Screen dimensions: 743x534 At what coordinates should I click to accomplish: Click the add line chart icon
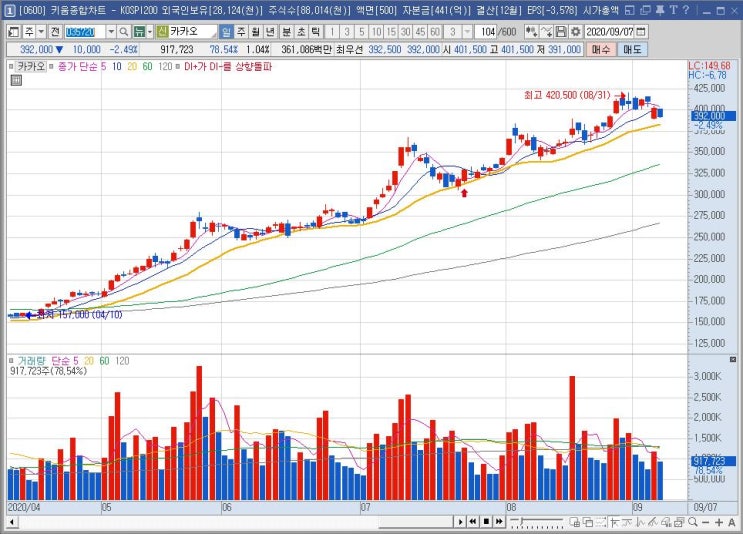[546, 32]
